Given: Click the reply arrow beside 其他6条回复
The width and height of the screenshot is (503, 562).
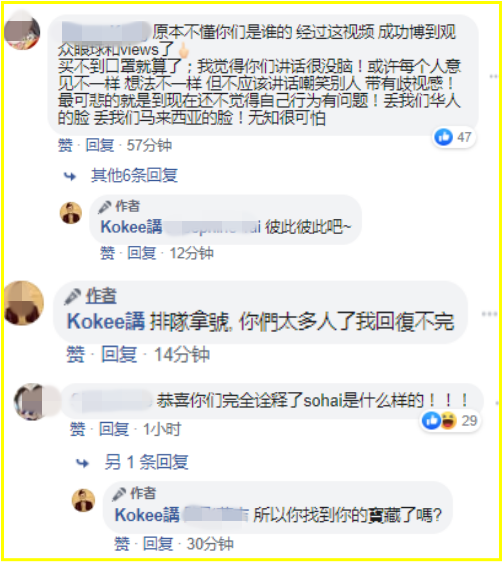Looking at the screenshot, I should point(70,176).
